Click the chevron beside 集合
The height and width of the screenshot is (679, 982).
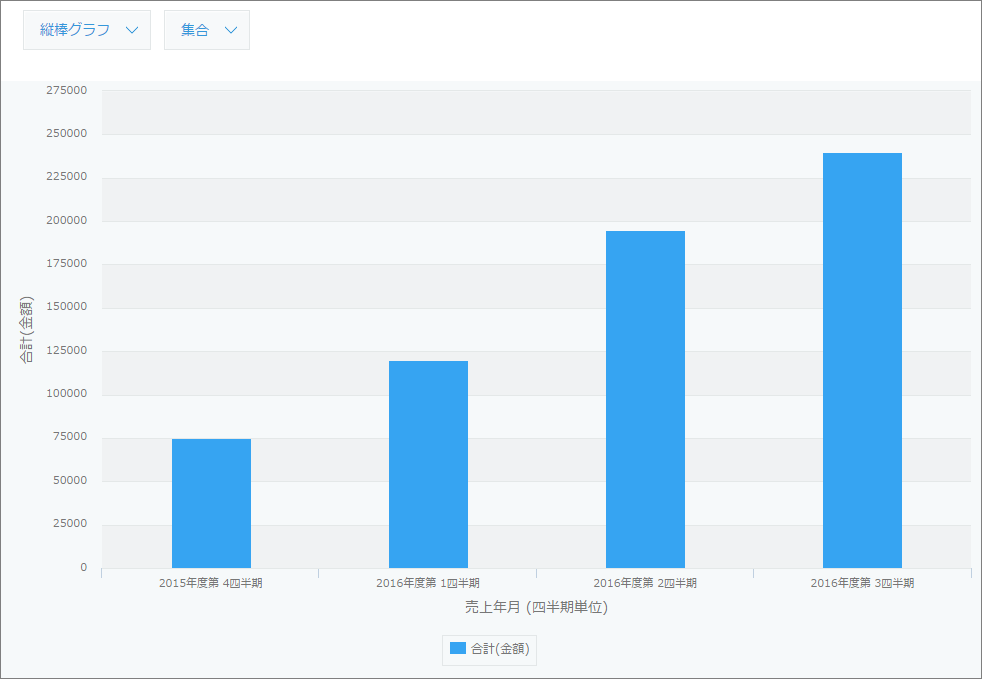(233, 30)
